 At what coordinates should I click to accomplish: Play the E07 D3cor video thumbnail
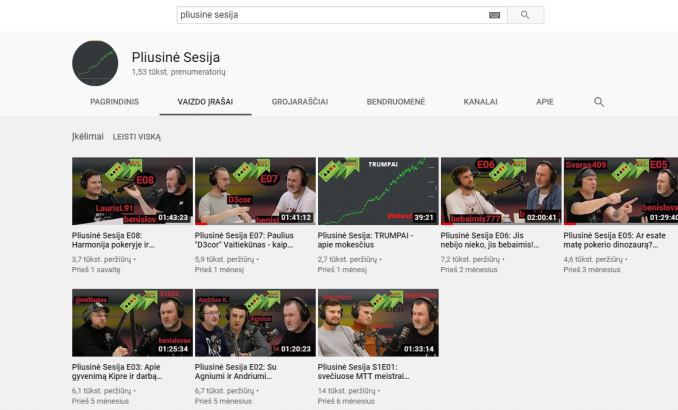(255, 191)
